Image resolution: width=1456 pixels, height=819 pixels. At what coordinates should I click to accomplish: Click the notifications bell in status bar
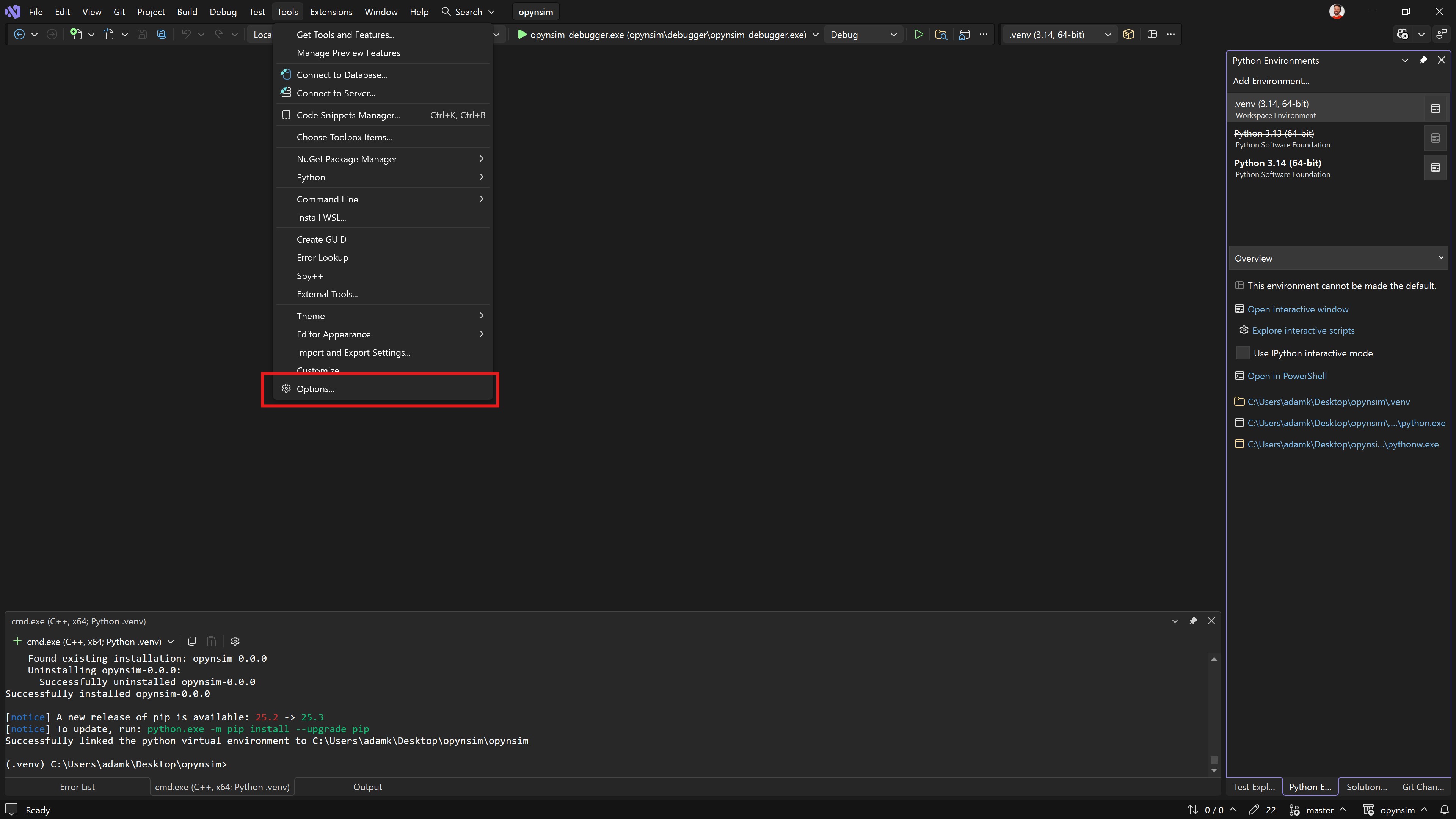coord(1445,810)
